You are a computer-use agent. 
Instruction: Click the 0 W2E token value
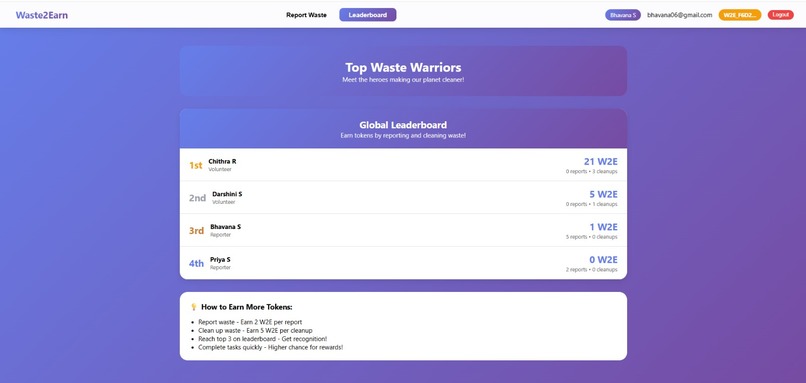(x=603, y=260)
